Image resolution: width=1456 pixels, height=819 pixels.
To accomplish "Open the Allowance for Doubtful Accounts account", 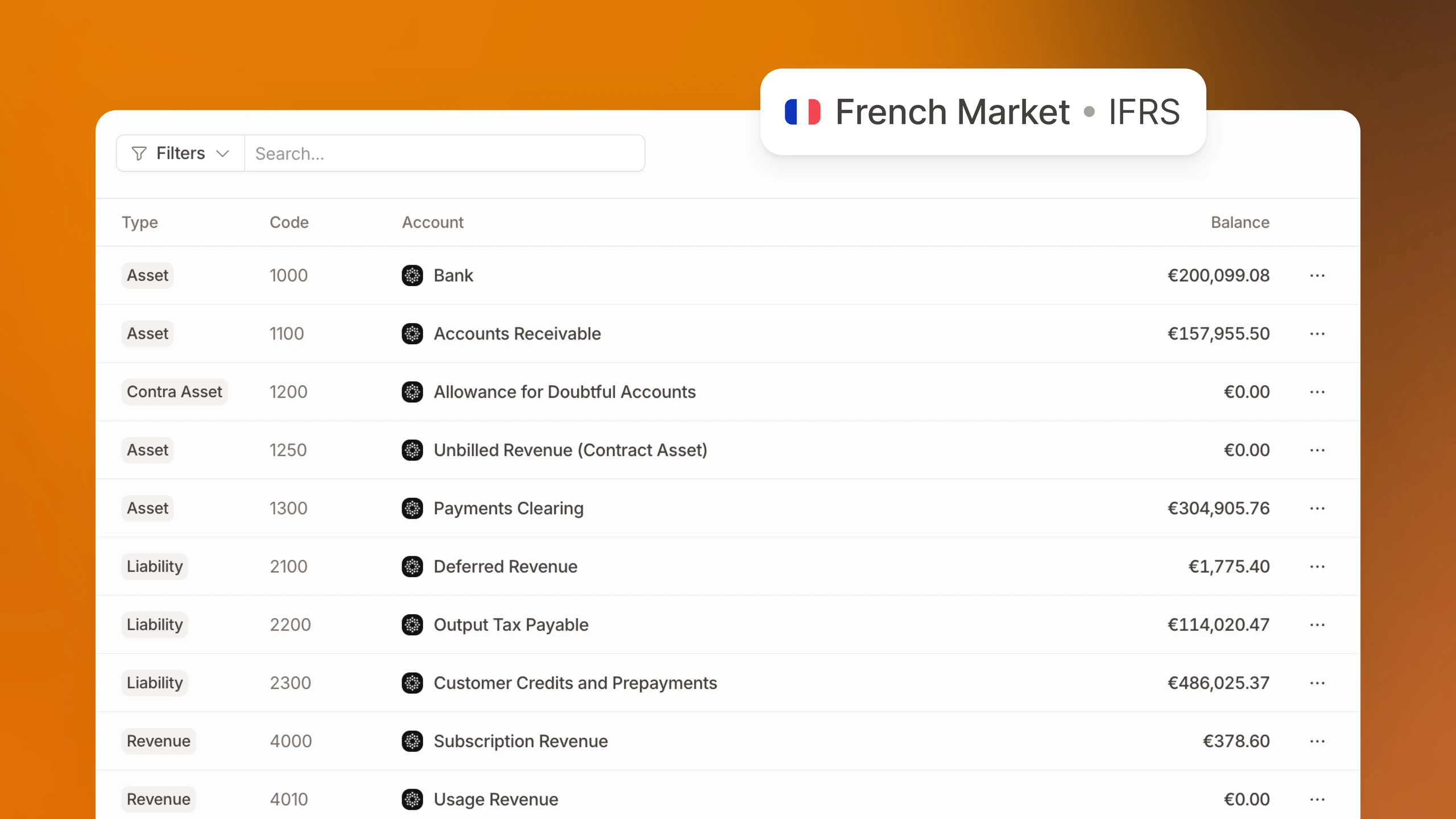I will (564, 392).
